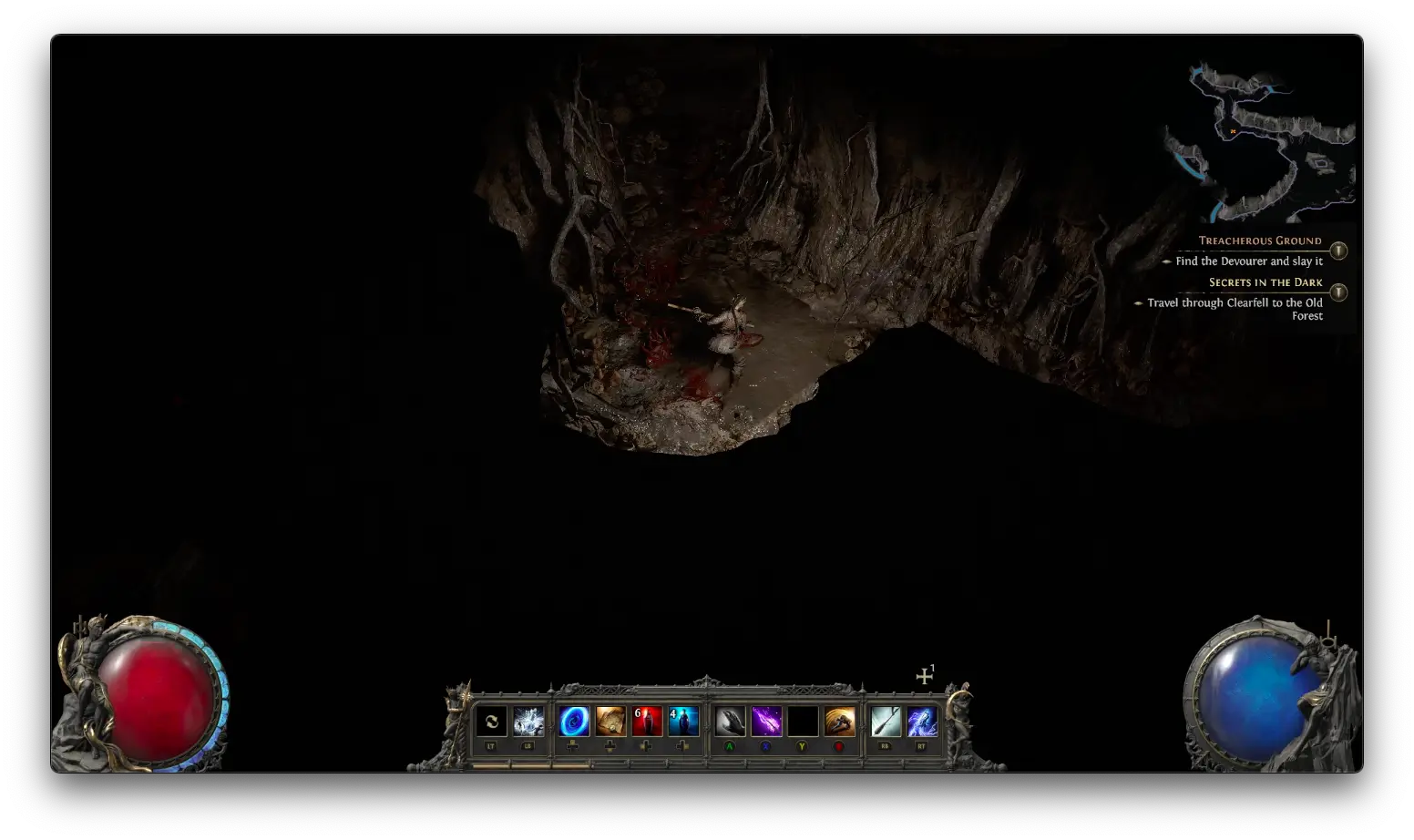This screenshot has width=1414, height=840.
Task: Click the D-pad indicator under portal skill
Action: click(x=573, y=746)
